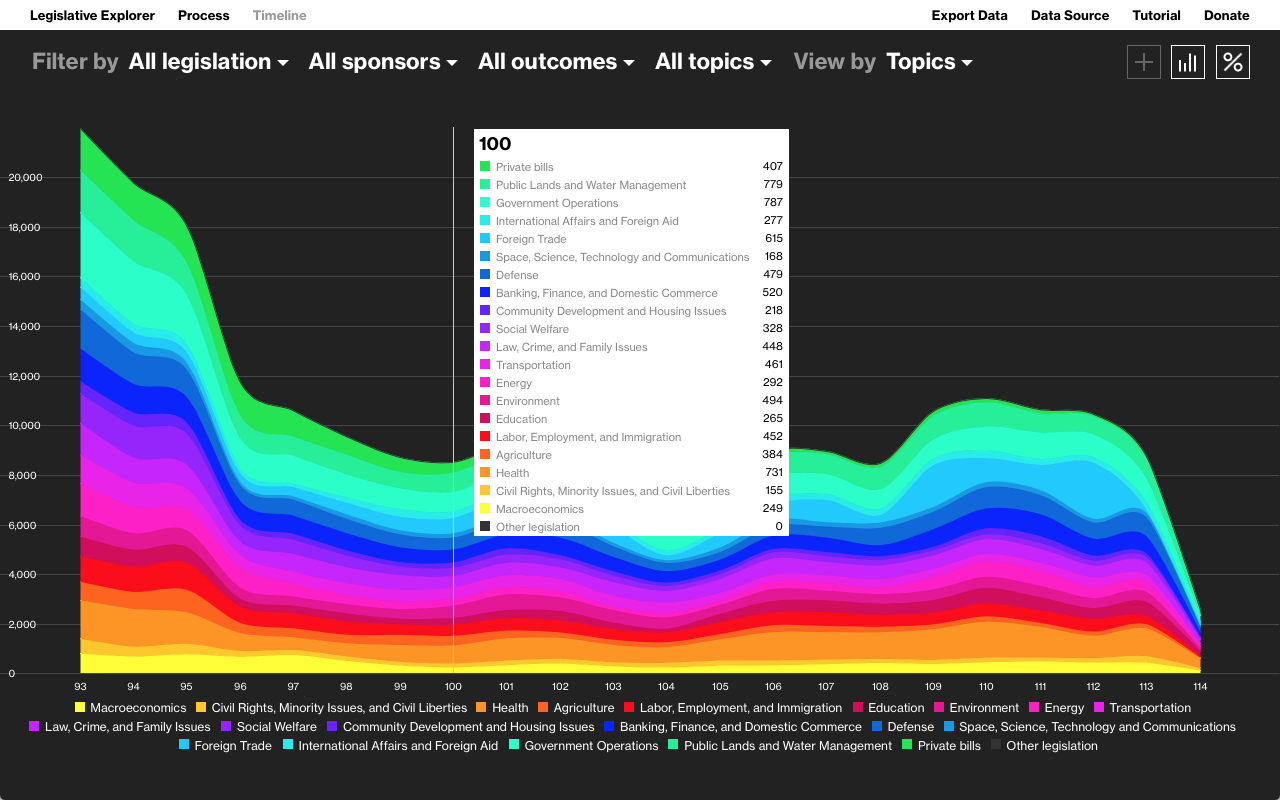Click the Export Data link
This screenshot has width=1280, height=800.
(x=969, y=15)
